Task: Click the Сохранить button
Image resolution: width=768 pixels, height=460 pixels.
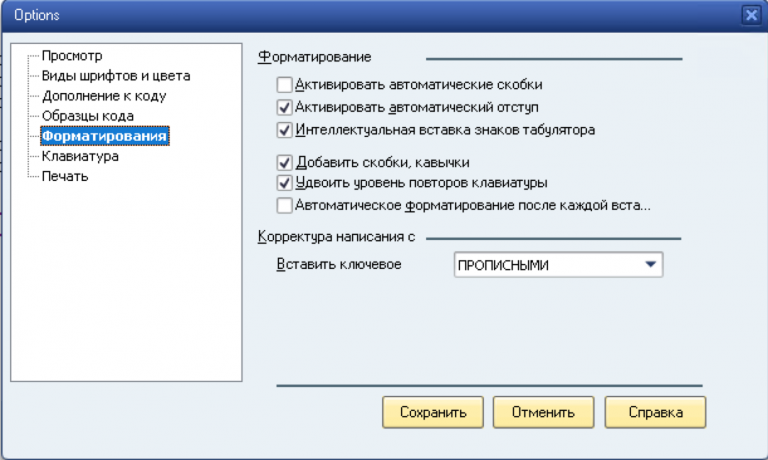Action: (x=433, y=412)
